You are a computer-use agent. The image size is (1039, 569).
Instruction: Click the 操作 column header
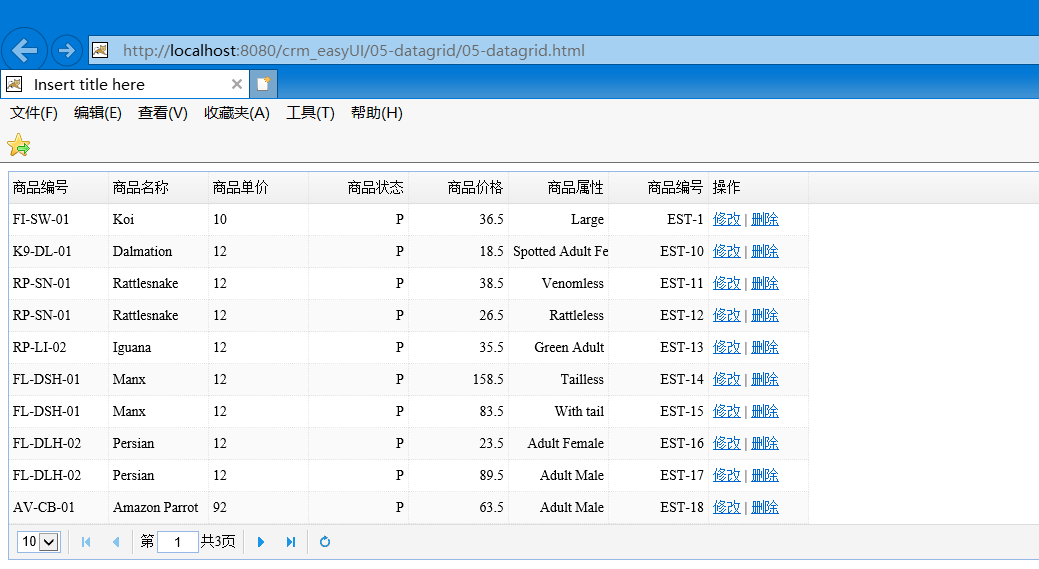(758, 187)
